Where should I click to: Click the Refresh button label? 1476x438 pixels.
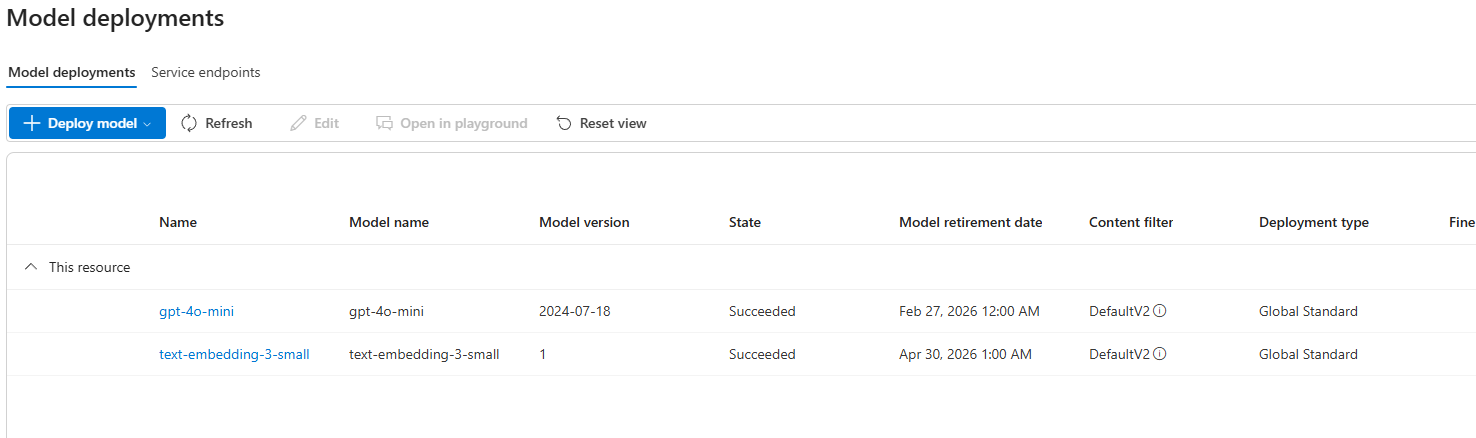pyautogui.click(x=229, y=123)
